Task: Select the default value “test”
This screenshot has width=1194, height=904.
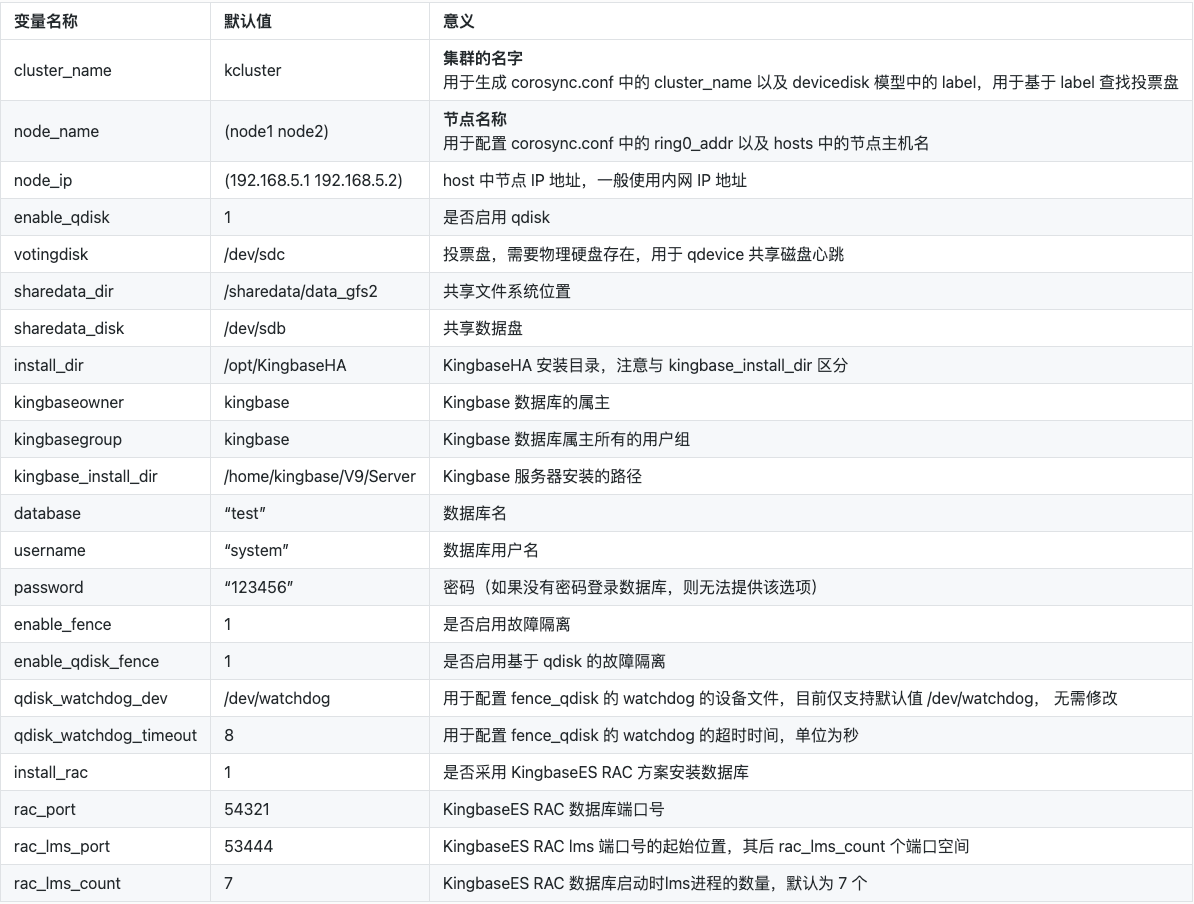Action: [x=244, y=513]
